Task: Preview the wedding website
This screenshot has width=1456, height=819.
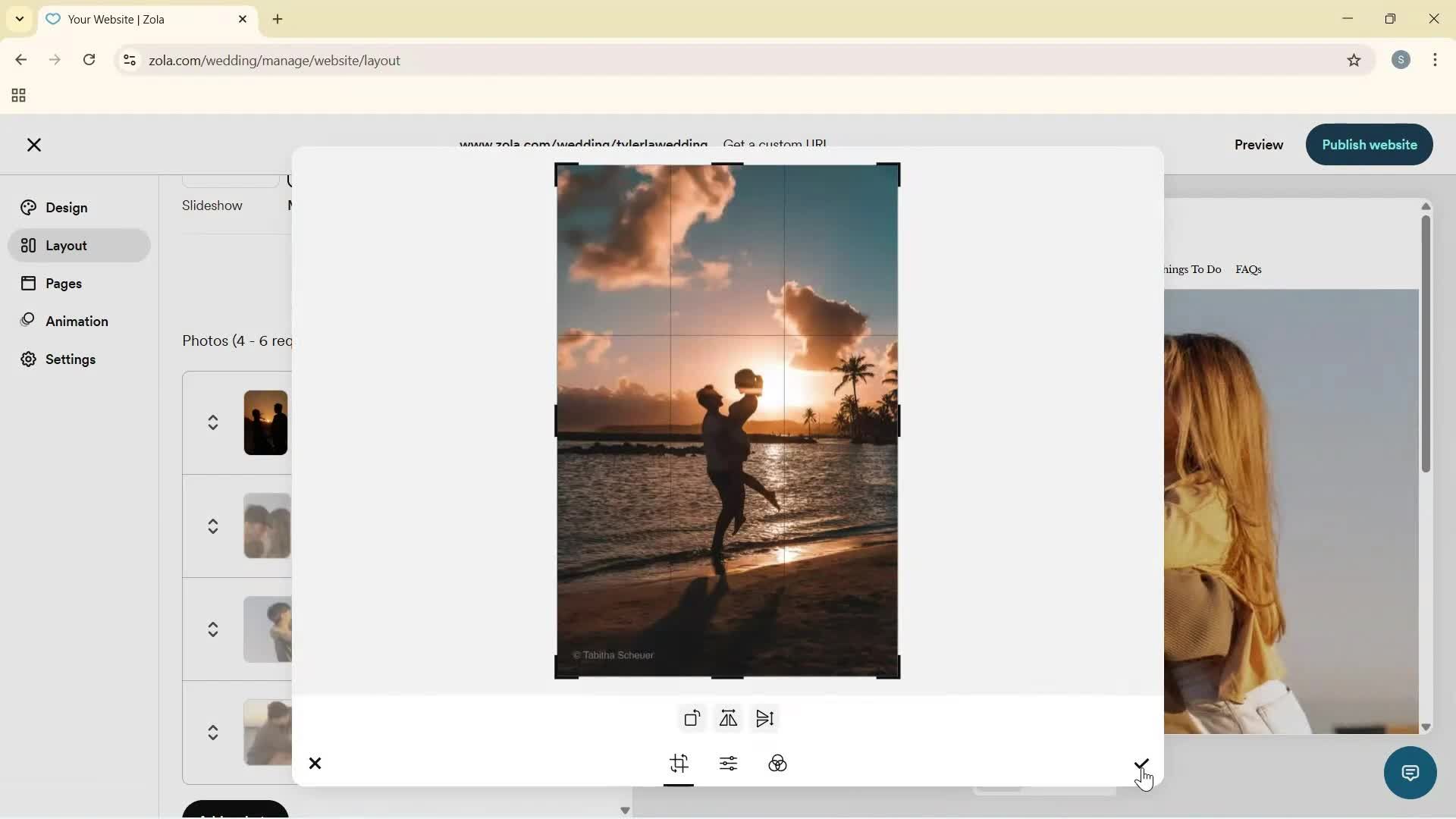Action: click(1258, 145)
